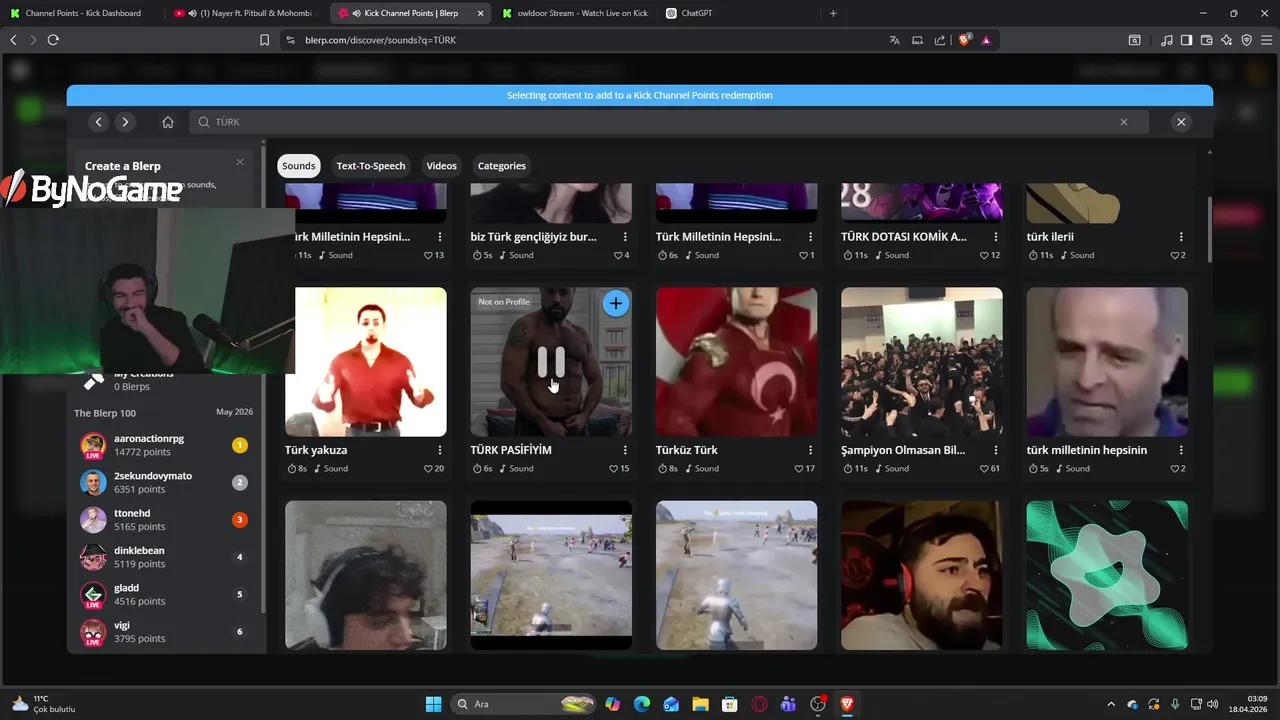The image size is (1280, 720).
Task: Select the Sounds tab
Action: coord(298,166)
